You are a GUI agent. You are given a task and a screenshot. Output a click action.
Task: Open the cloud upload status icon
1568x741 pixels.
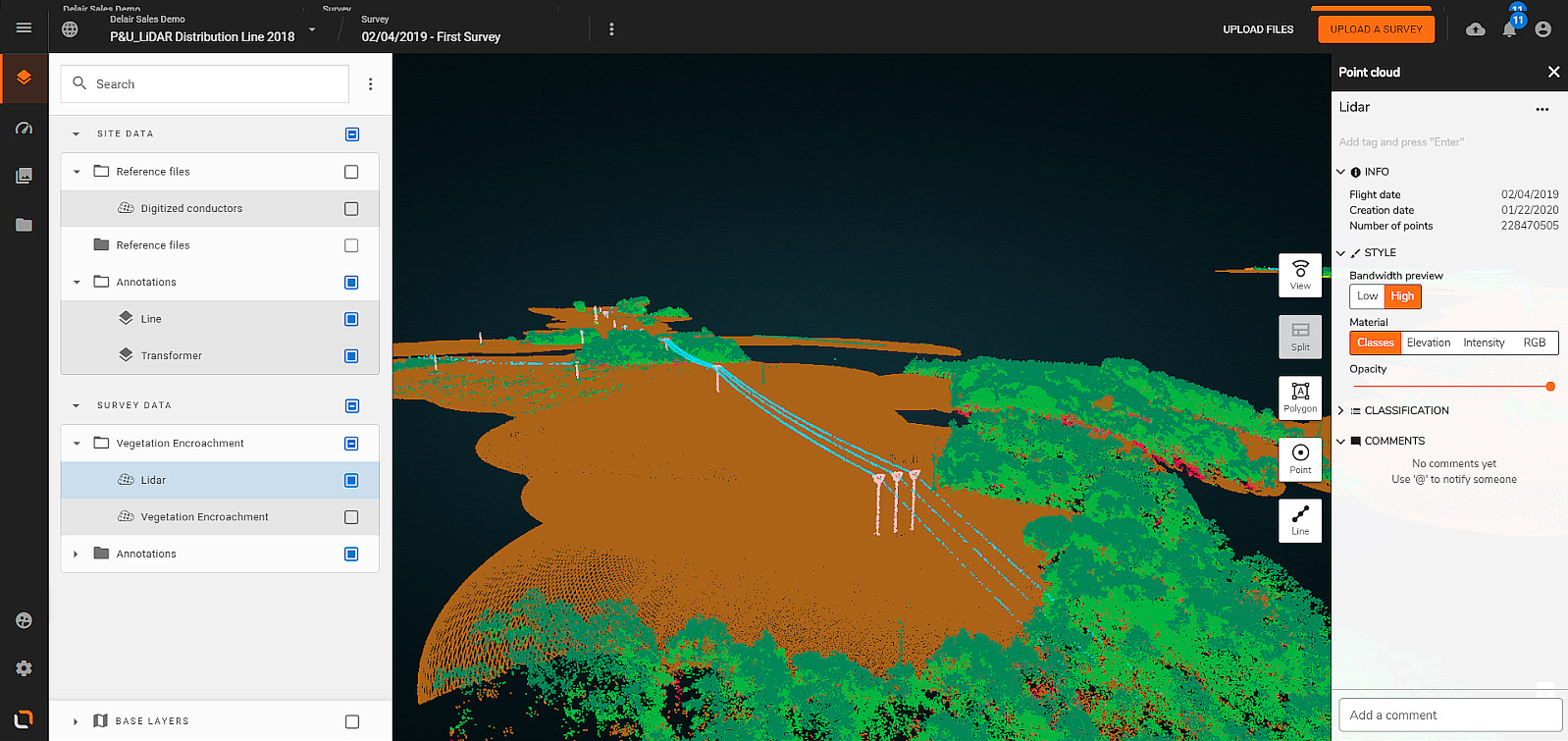[1475, 29]
